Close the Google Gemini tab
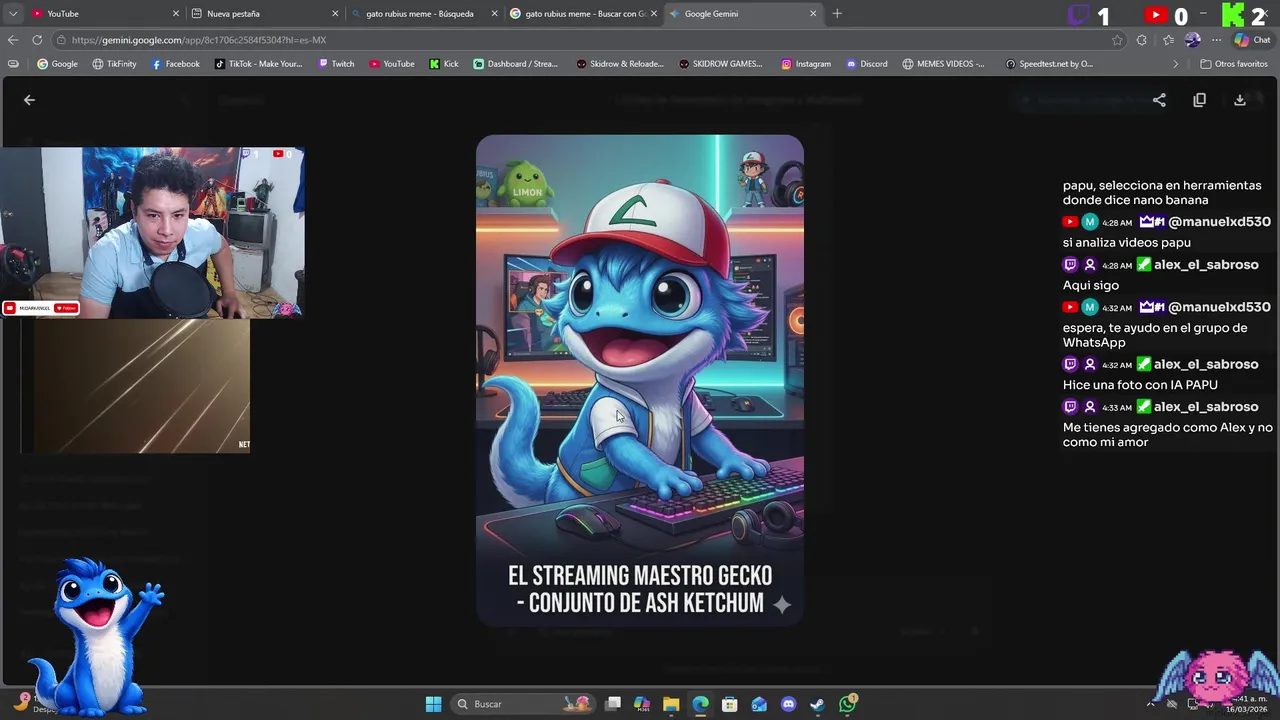 coord(813,13)
